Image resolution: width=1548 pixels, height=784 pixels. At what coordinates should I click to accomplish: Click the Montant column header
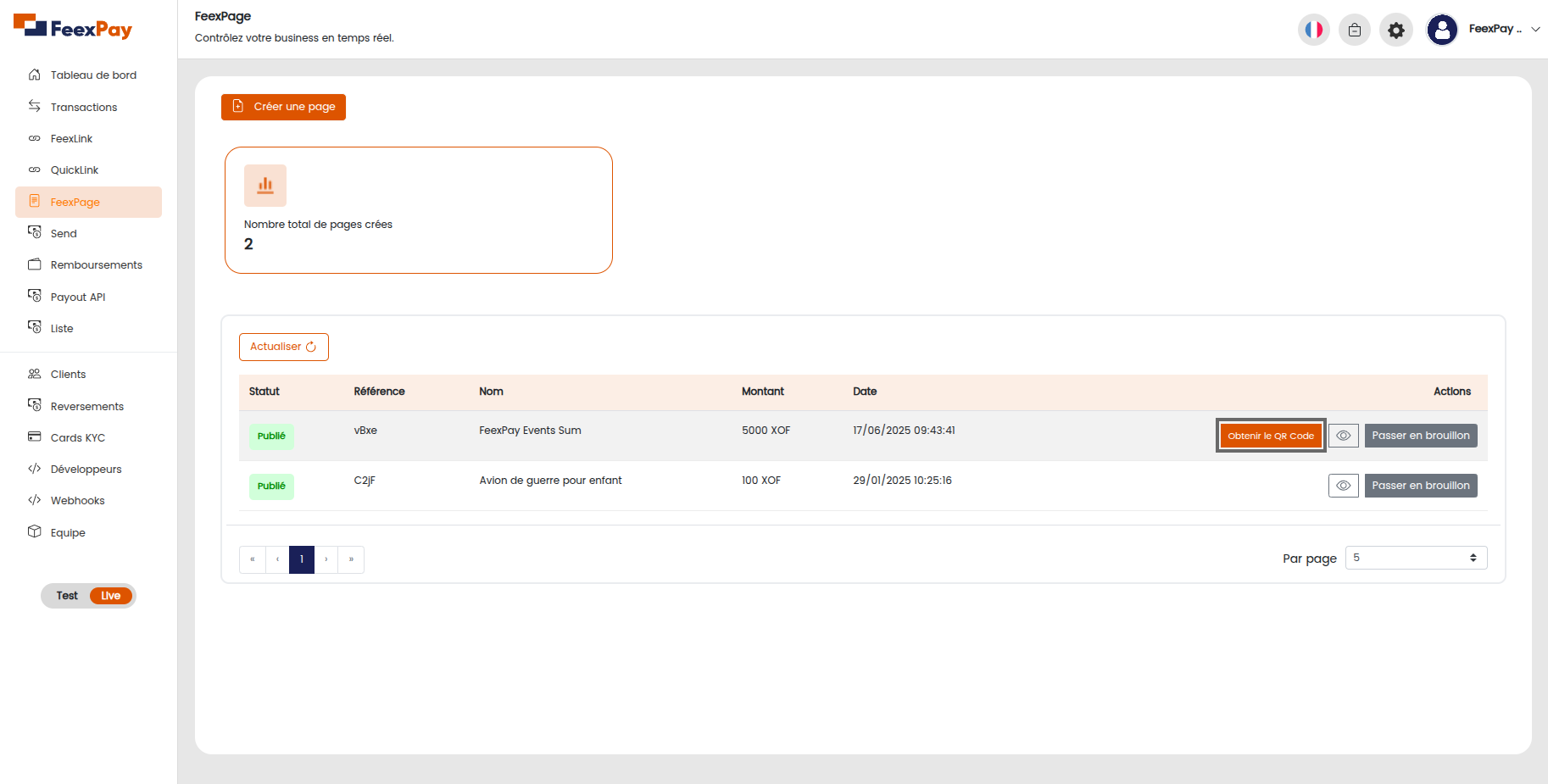[x=763, y=392]
